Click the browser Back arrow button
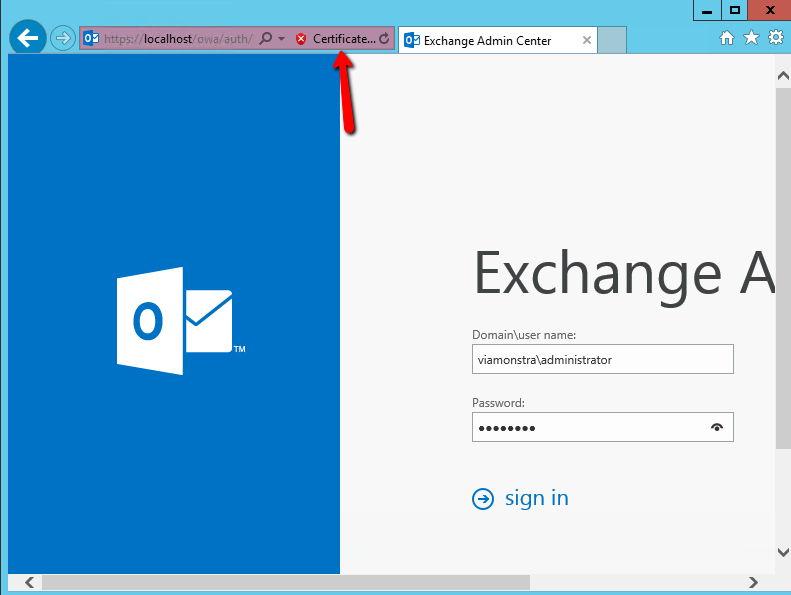Viewport: 791px width, 595px height. tap(28, 38)
